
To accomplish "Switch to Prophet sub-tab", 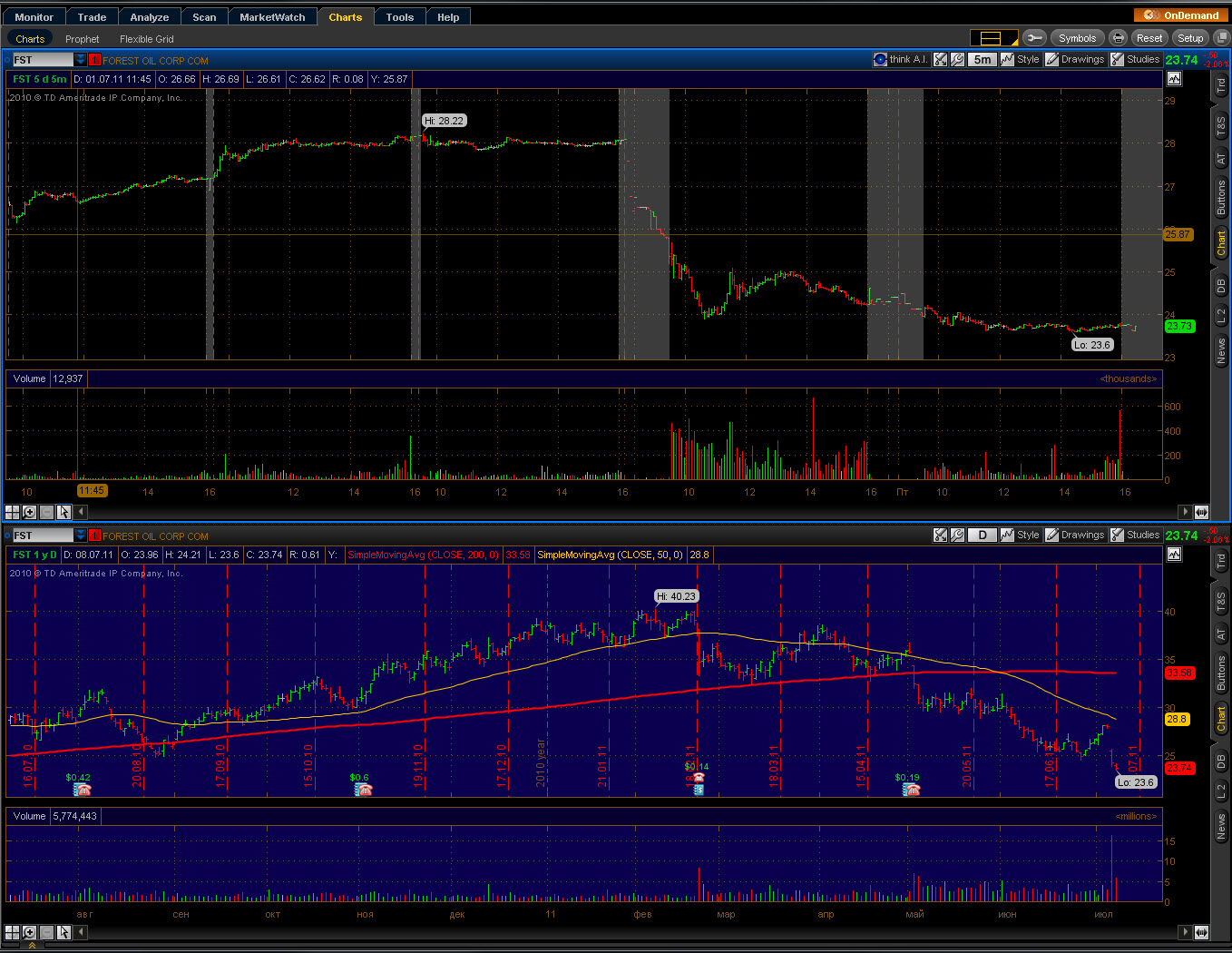I will coord(82,39).
